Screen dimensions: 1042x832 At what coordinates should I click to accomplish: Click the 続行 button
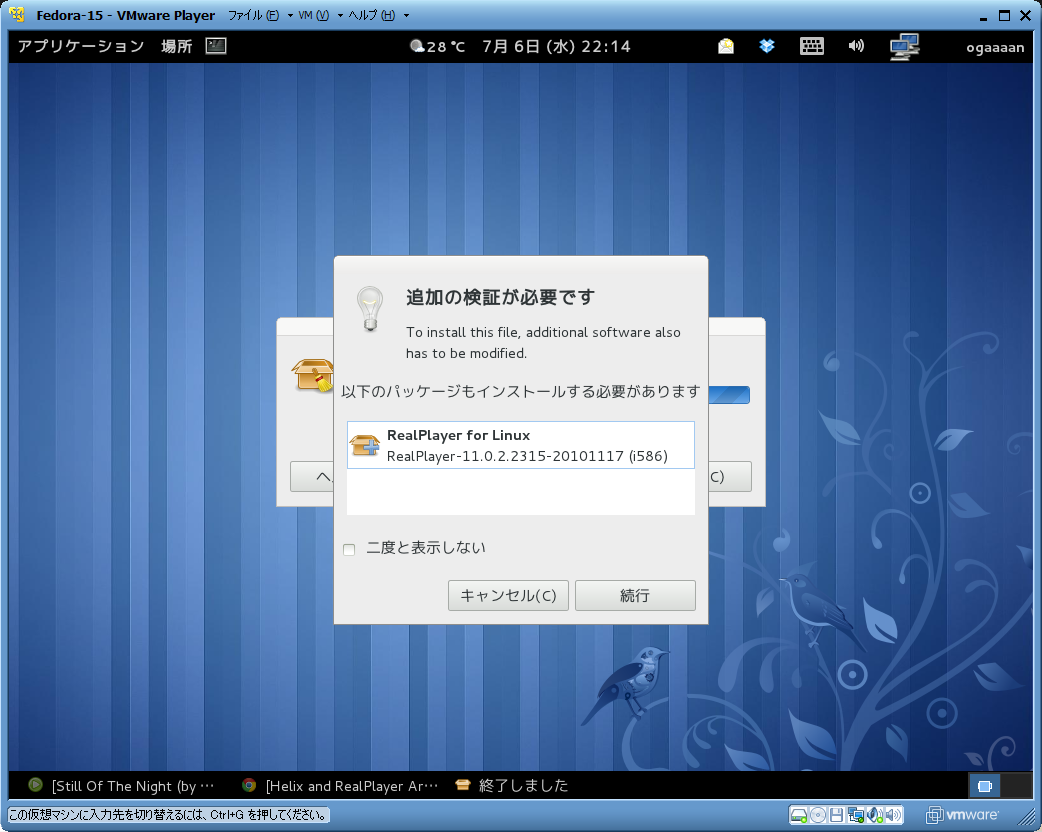click(635, 595)
